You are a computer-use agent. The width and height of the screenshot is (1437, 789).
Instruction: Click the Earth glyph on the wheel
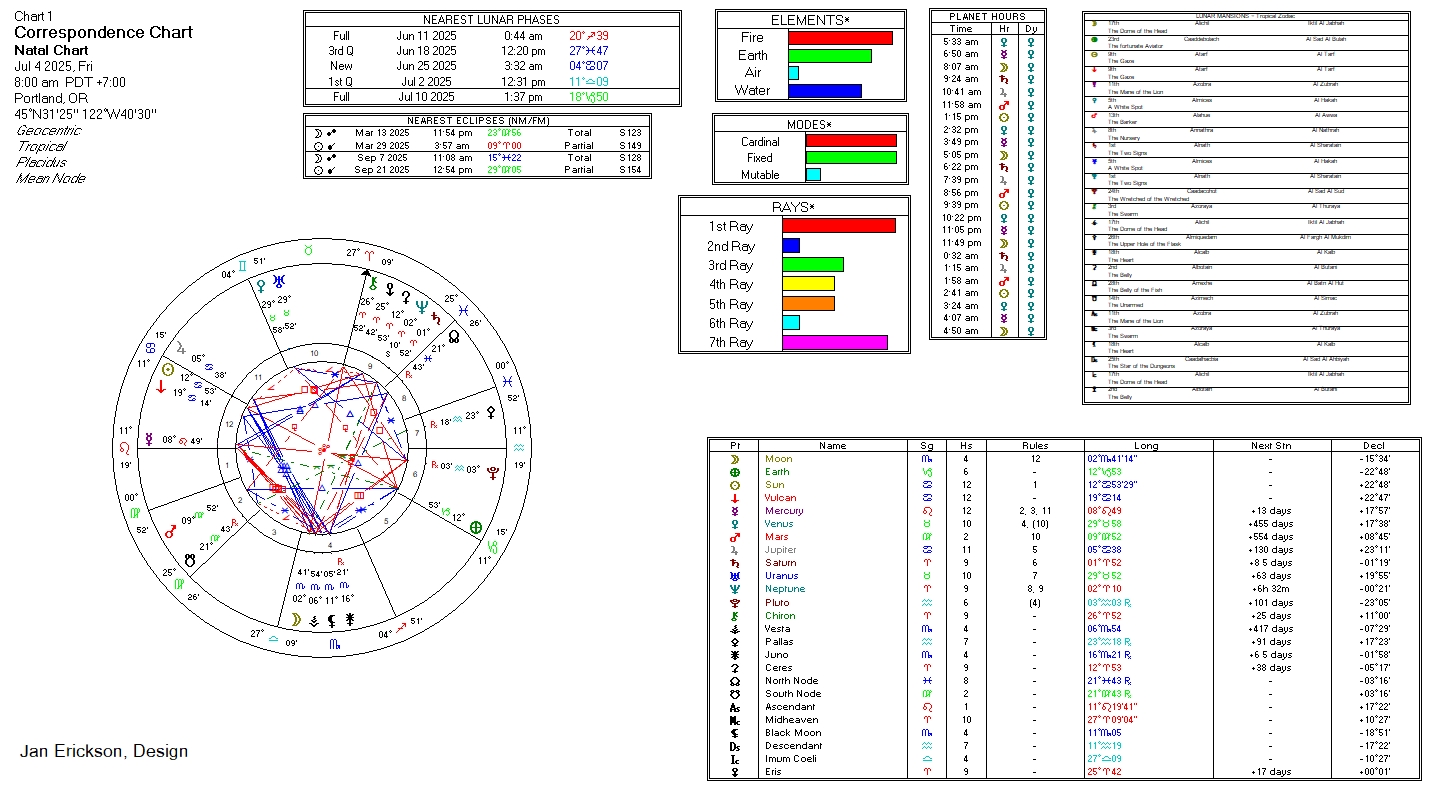pyautogui.click(x=476, y=527)
